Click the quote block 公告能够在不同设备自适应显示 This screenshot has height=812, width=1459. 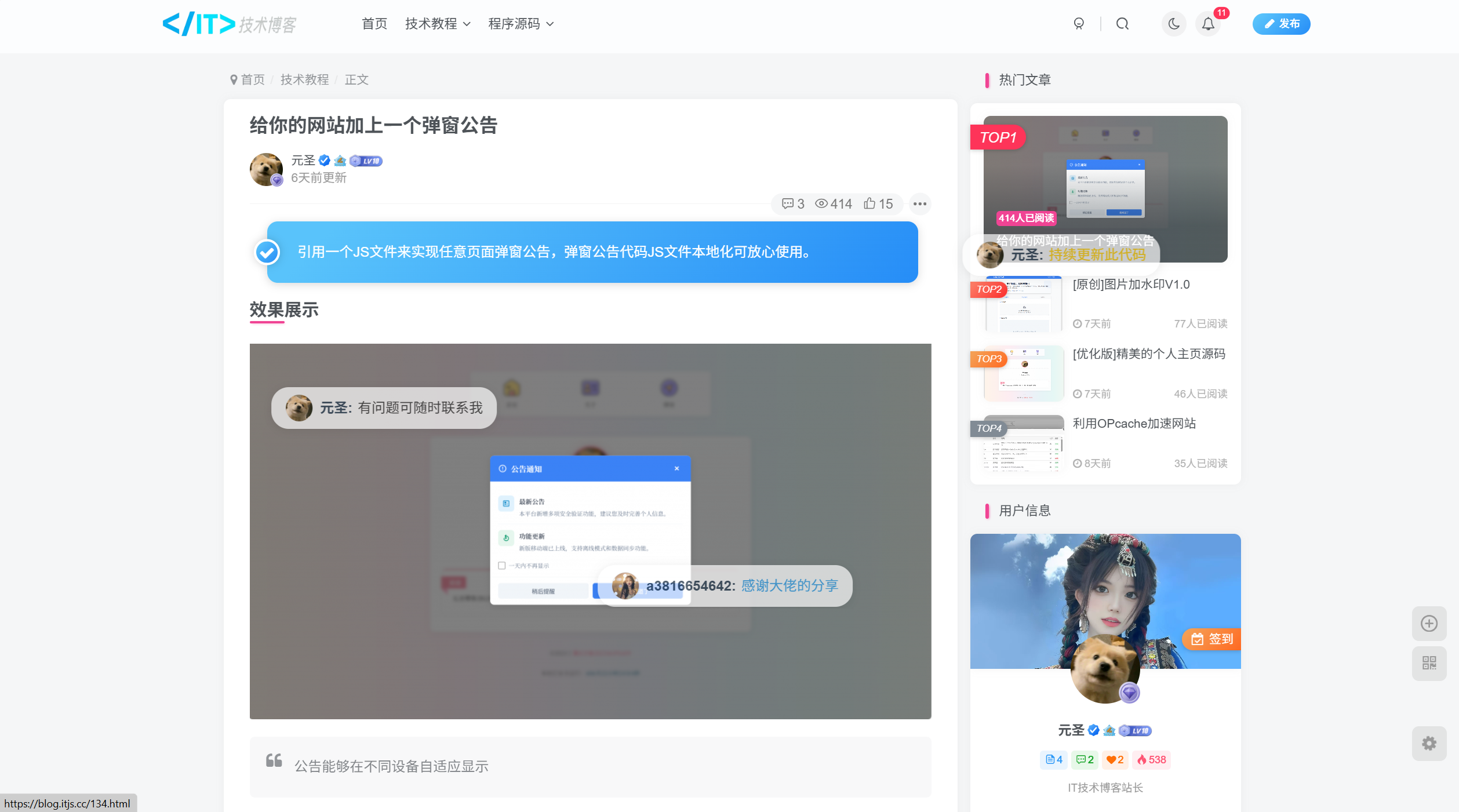pos(590,767)
